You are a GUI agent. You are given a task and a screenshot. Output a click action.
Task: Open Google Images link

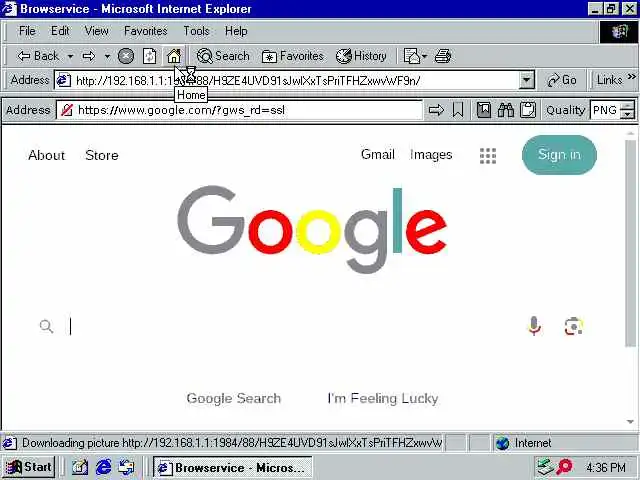click(431, 155)
